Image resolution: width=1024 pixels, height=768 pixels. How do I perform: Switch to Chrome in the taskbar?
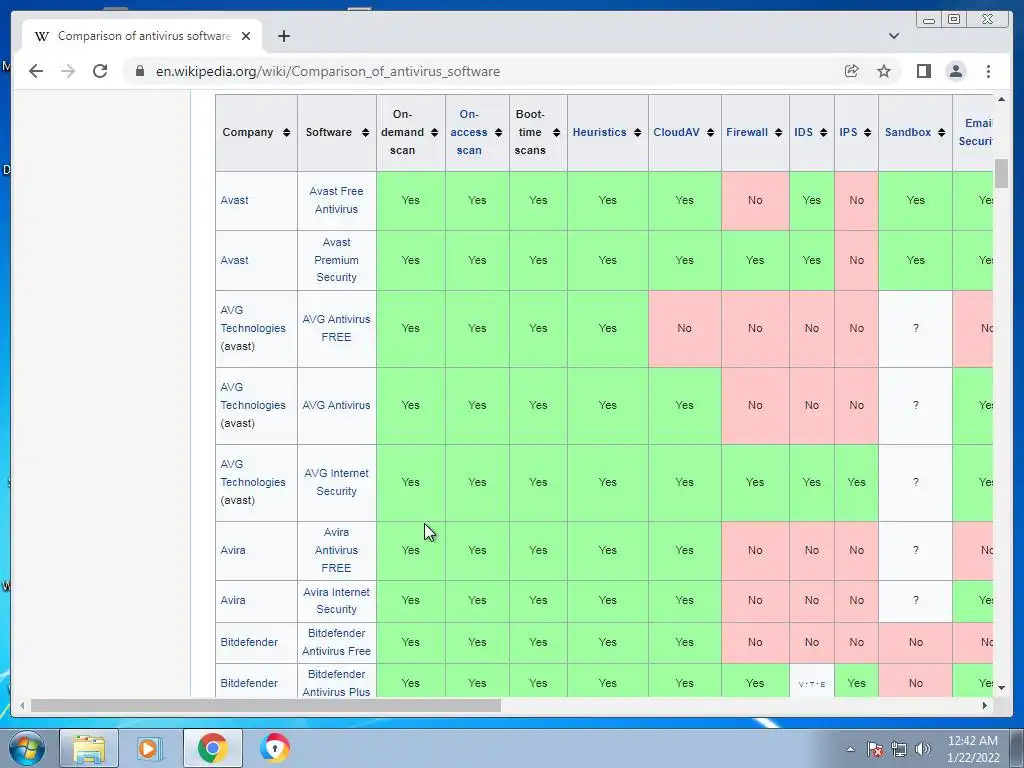(x=212, y=748)
